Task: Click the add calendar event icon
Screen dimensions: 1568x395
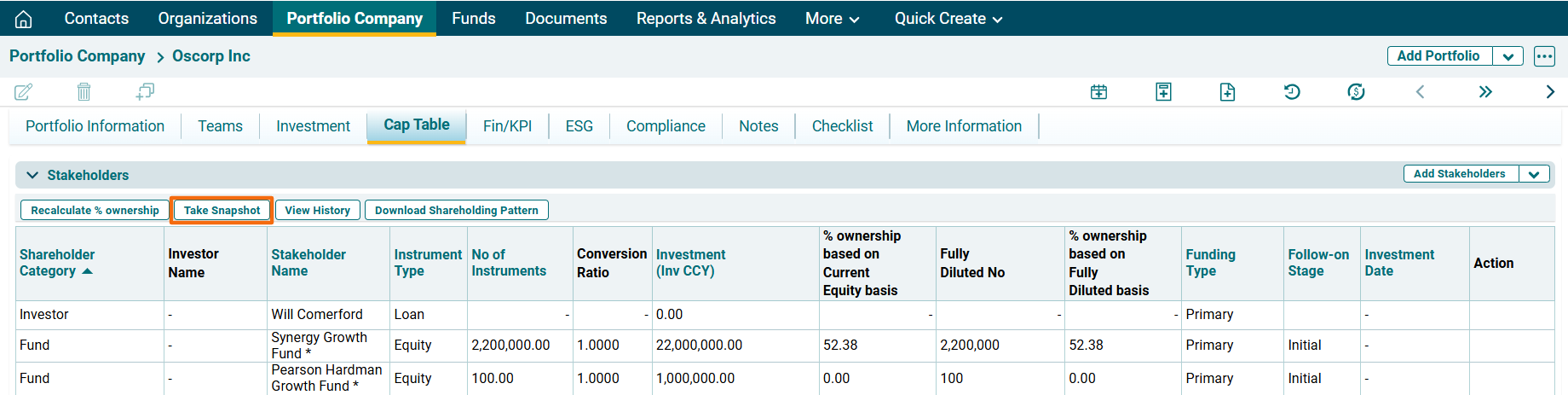Action: point(1098,92)
